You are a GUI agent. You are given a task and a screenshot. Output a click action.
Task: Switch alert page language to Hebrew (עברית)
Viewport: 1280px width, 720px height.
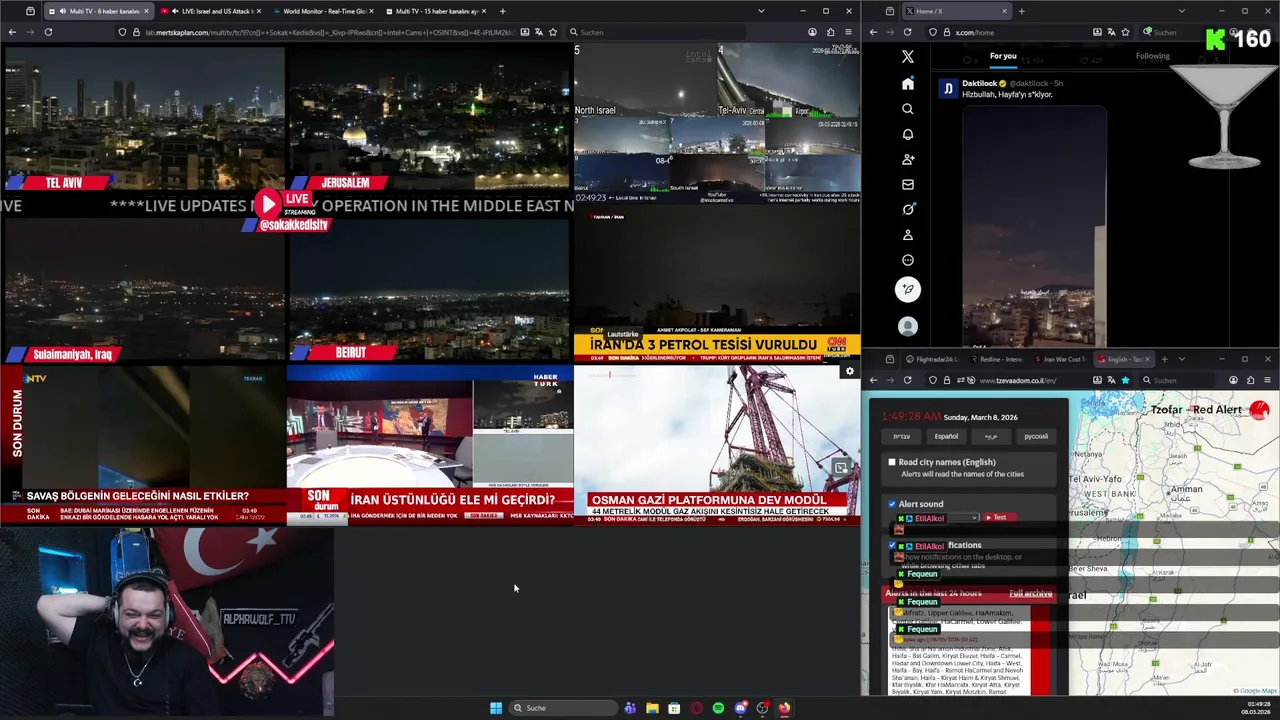[901, 436]
